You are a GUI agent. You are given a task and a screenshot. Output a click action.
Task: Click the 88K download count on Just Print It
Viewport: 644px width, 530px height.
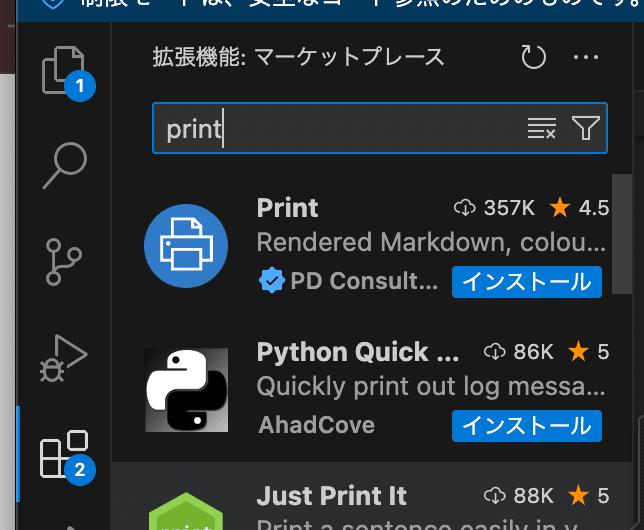pyautogui.click(x=518, y=495)
